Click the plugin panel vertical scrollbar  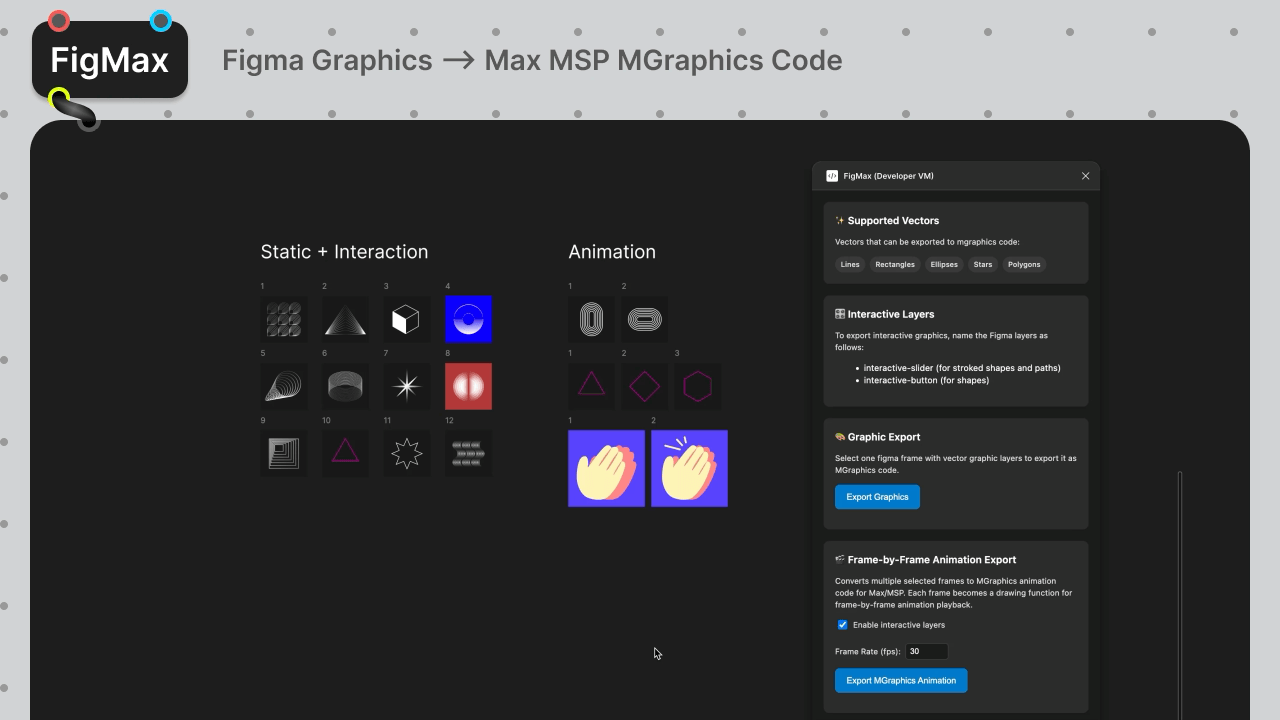coord(1180,594)
